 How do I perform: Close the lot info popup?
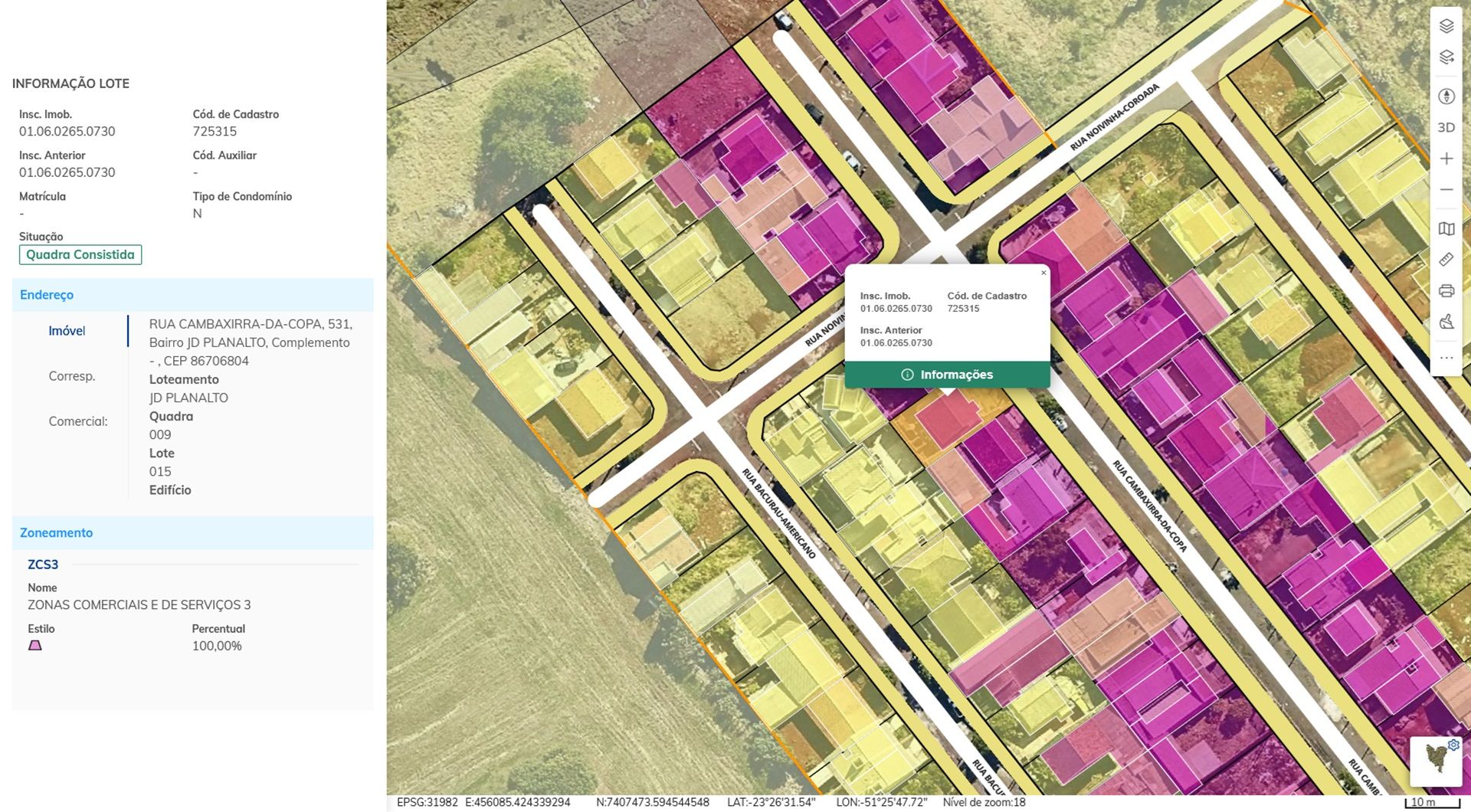point(1043,273)
